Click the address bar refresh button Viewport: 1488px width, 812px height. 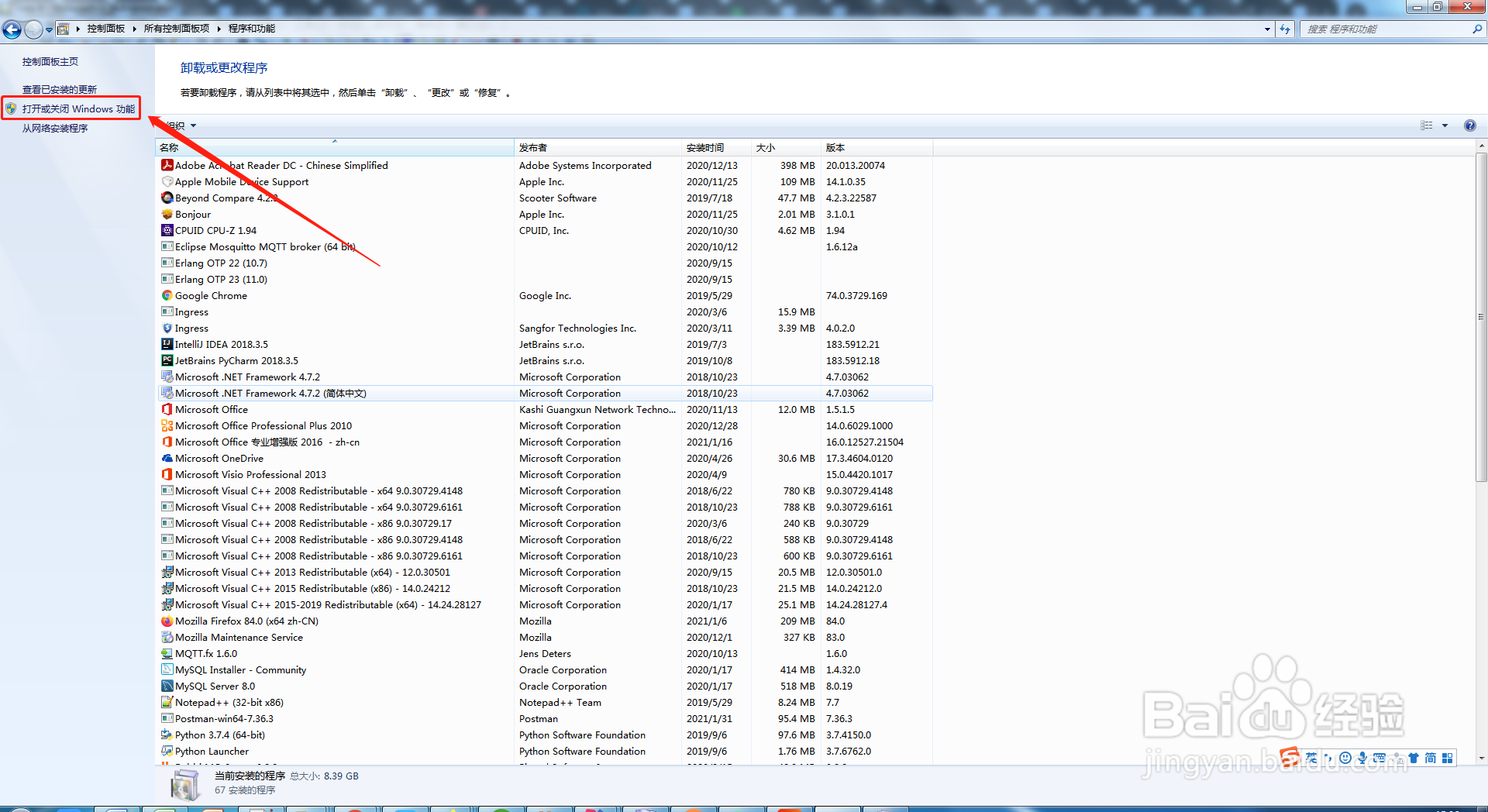tap(1285, 29)
